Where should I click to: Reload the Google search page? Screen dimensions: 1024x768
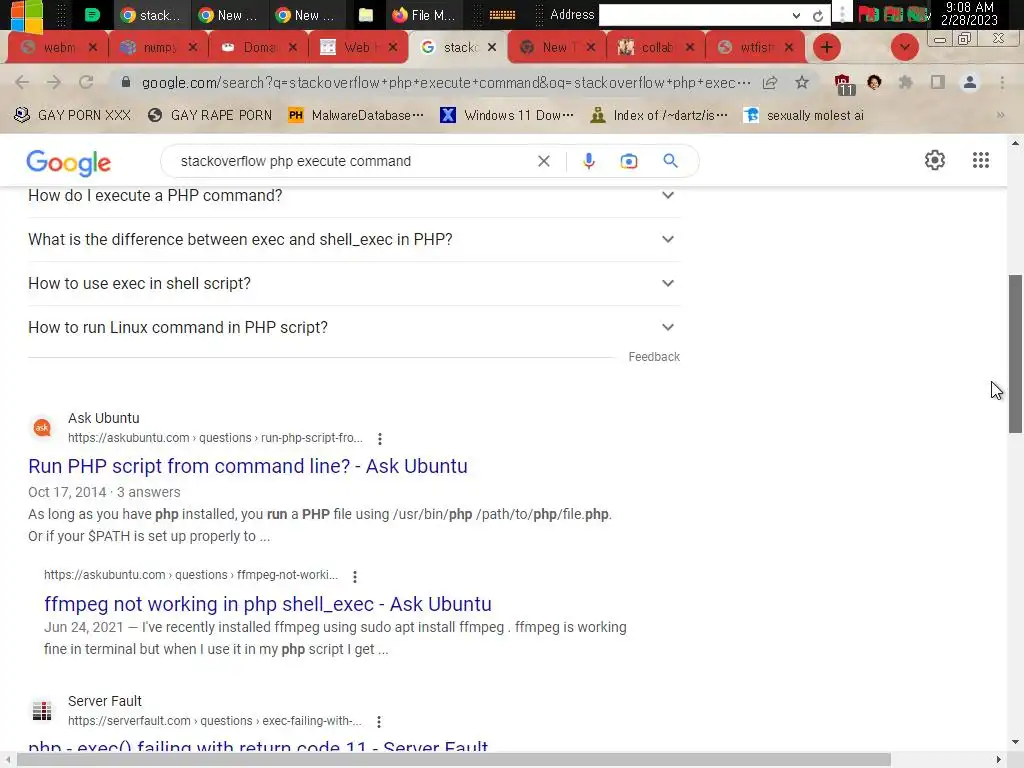pos(86,82)
